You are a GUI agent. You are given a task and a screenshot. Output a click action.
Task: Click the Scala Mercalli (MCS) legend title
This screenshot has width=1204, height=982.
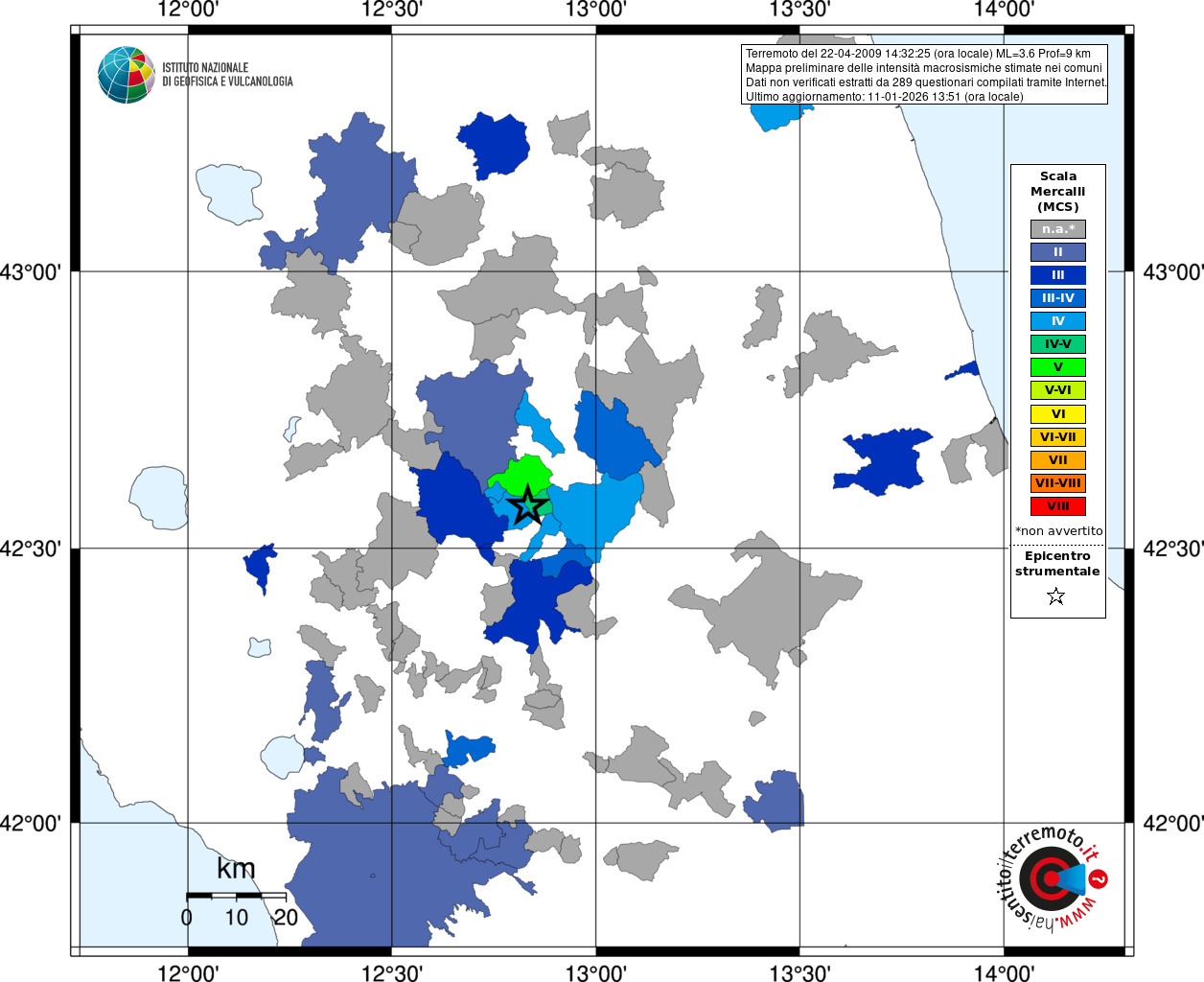(x=1058, y=192)
